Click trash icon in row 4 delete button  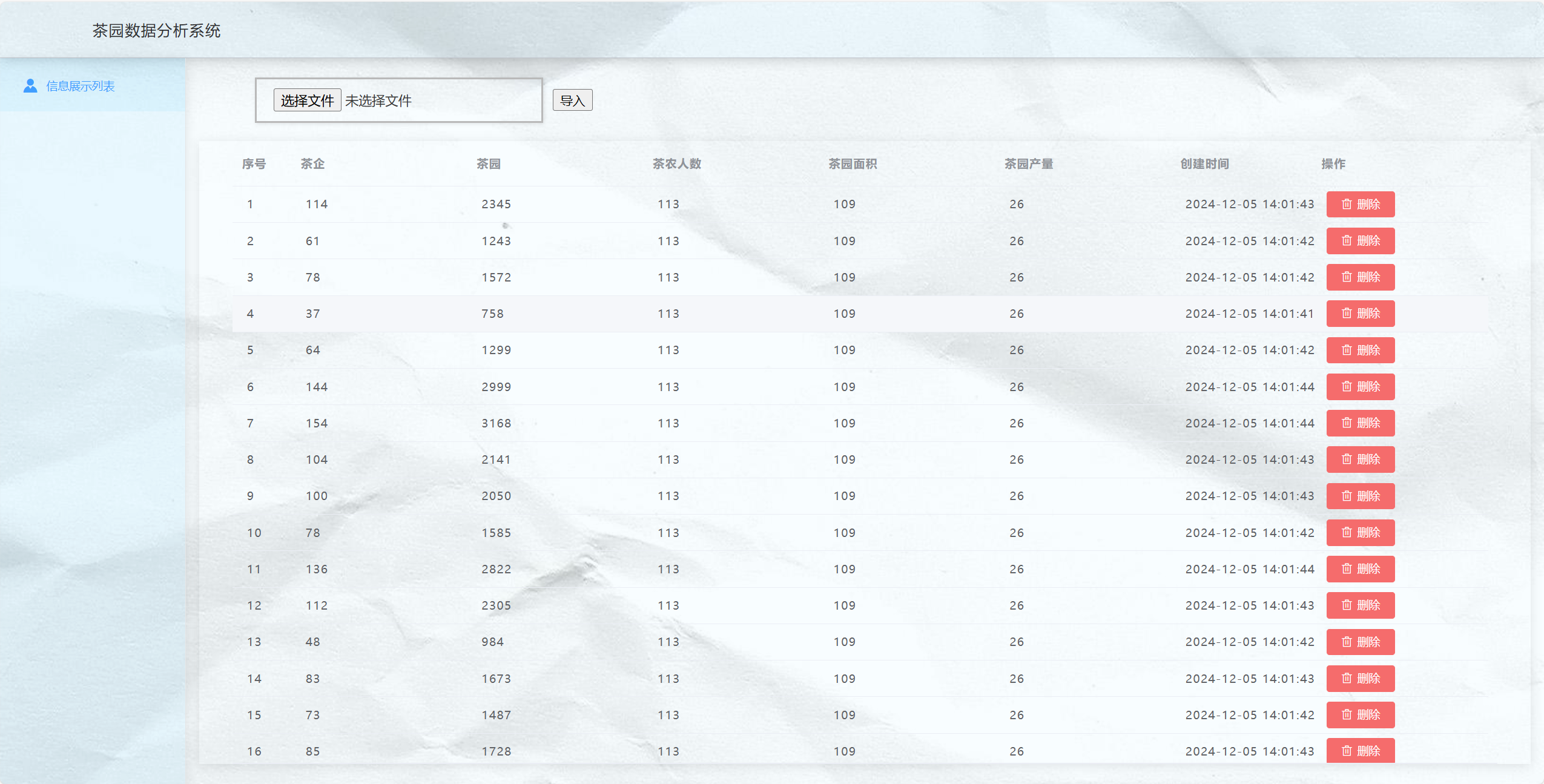pyautogui.click(x=1346, y=314)
